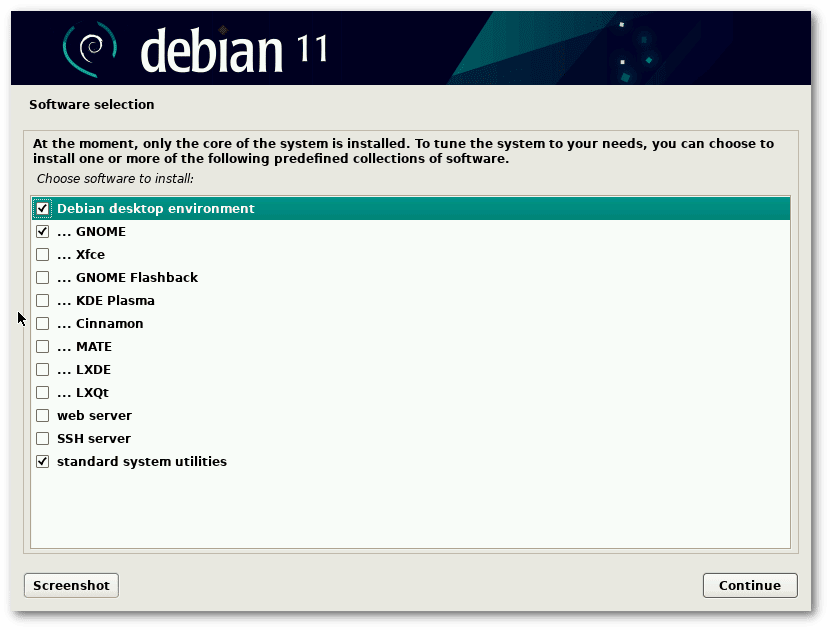Check the KDE Plasma option box
This screenshot has width=830, height=630.
[42, 301]
